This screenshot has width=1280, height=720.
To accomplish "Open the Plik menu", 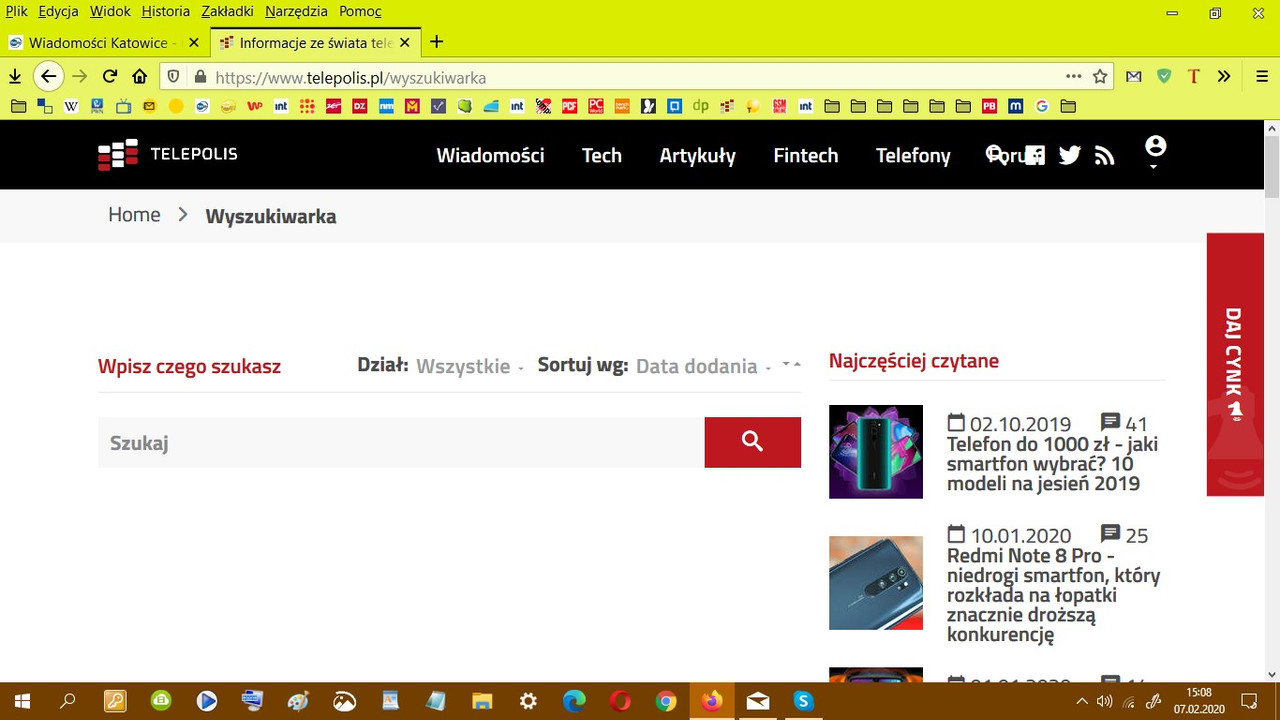I will click(x=16, y=11).
